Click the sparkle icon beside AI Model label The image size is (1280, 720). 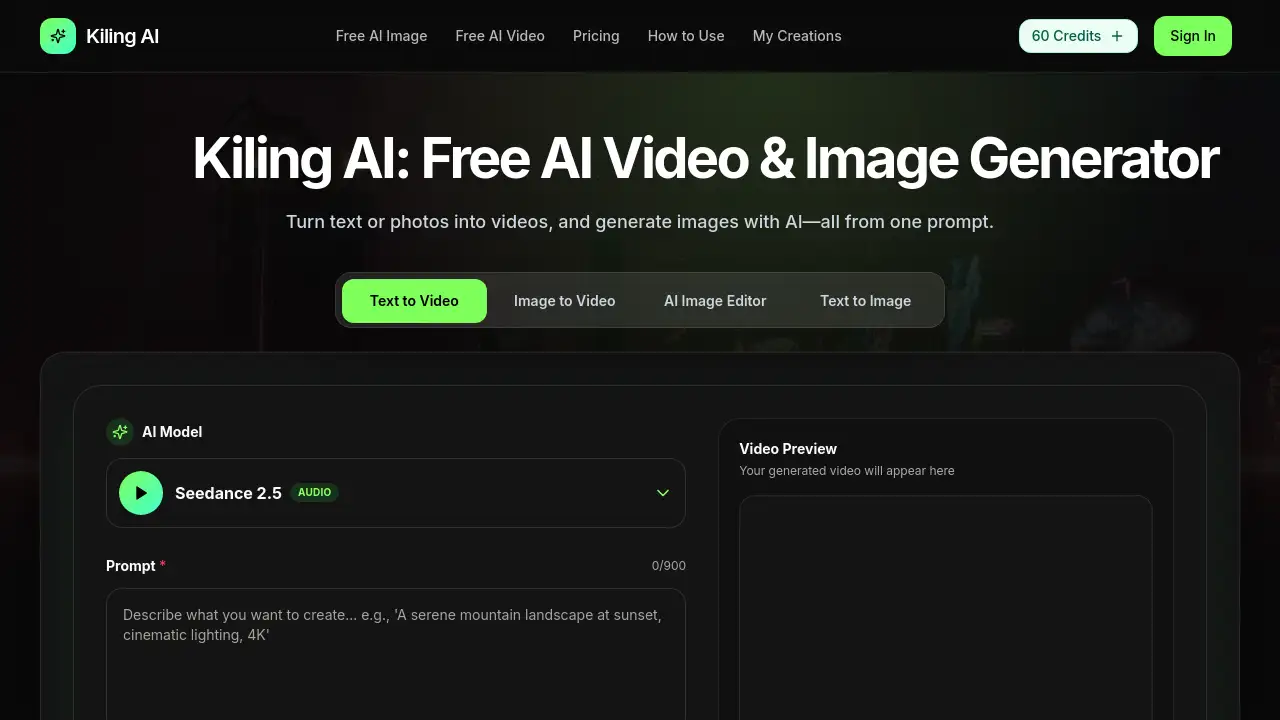(120, 432)
